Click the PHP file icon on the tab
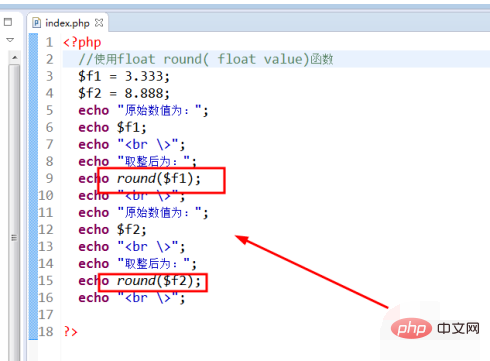 point(36,23)
